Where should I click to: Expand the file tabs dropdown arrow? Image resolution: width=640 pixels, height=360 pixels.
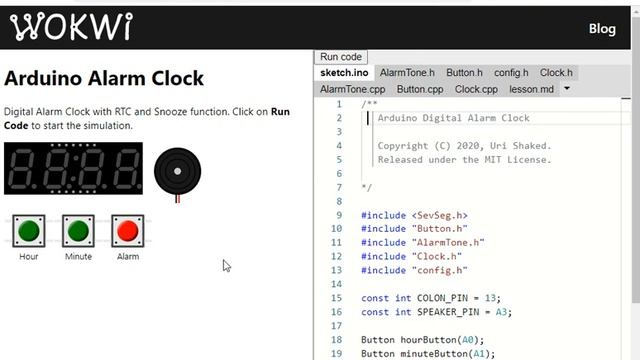(x=567, y=88)
